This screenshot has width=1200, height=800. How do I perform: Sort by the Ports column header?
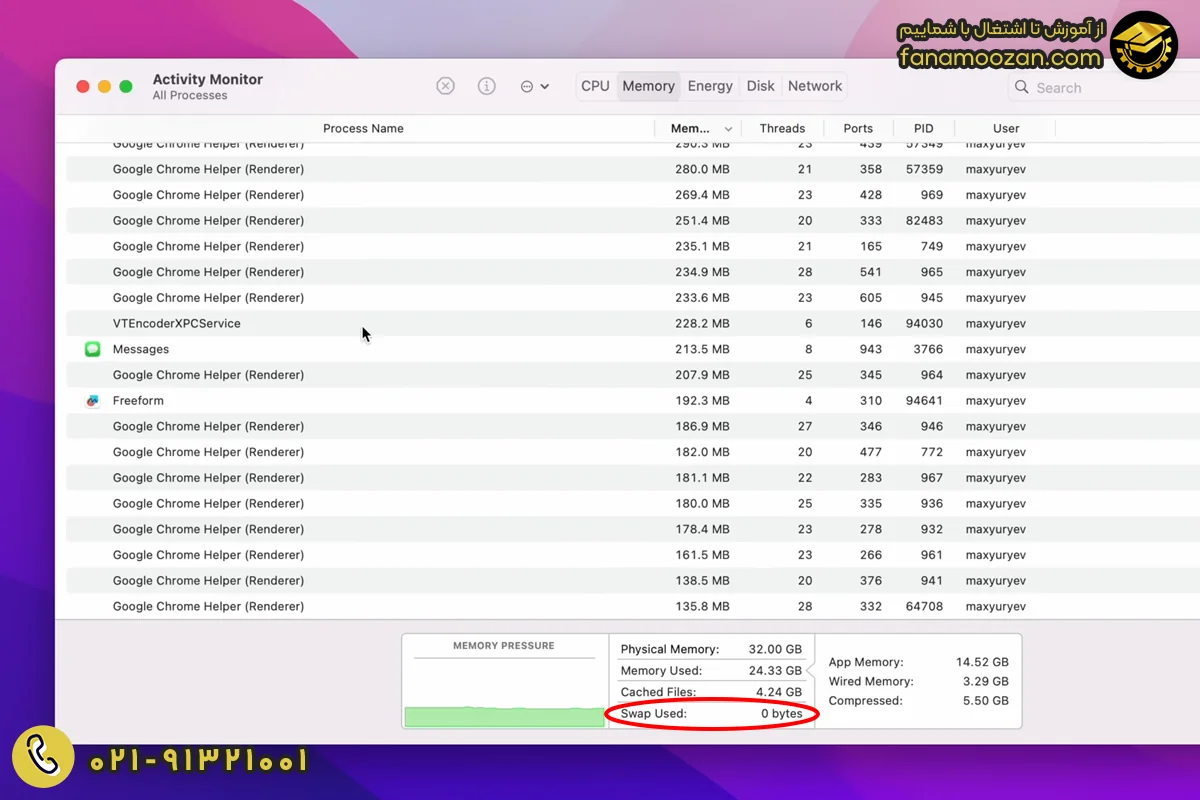[x=858, y=128]
